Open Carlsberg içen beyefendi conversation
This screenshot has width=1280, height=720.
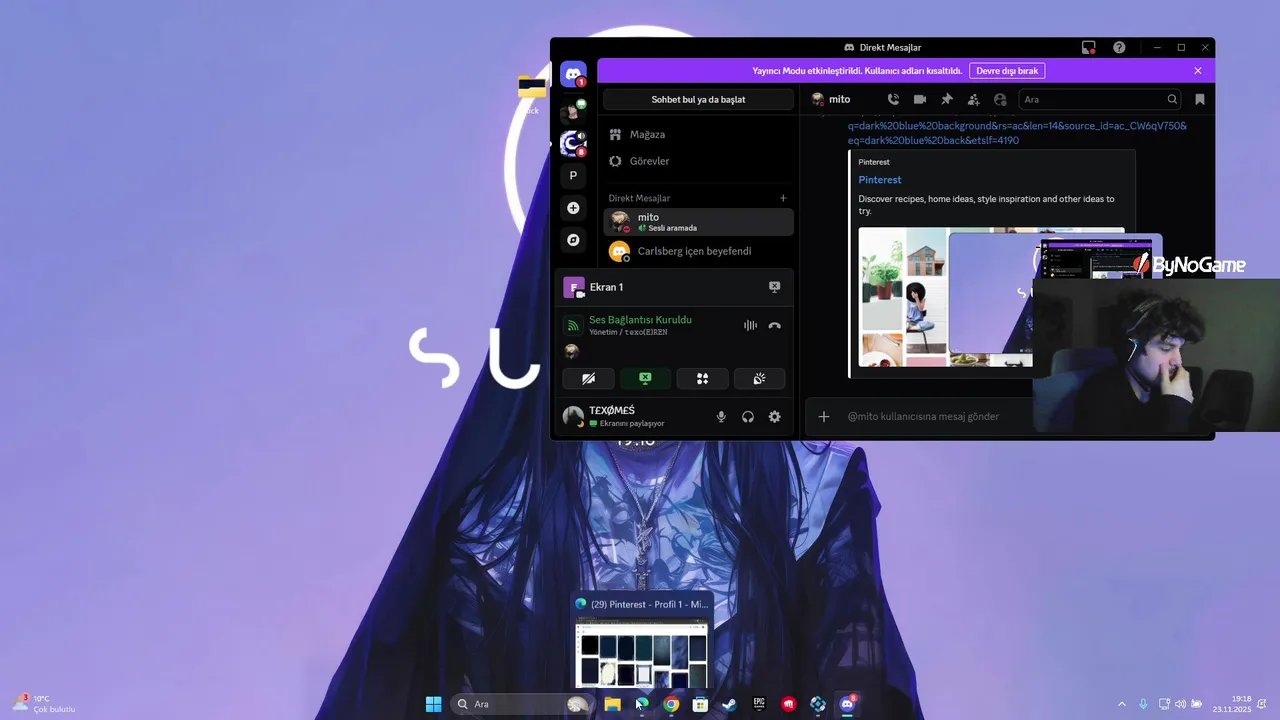pos(698,251)
